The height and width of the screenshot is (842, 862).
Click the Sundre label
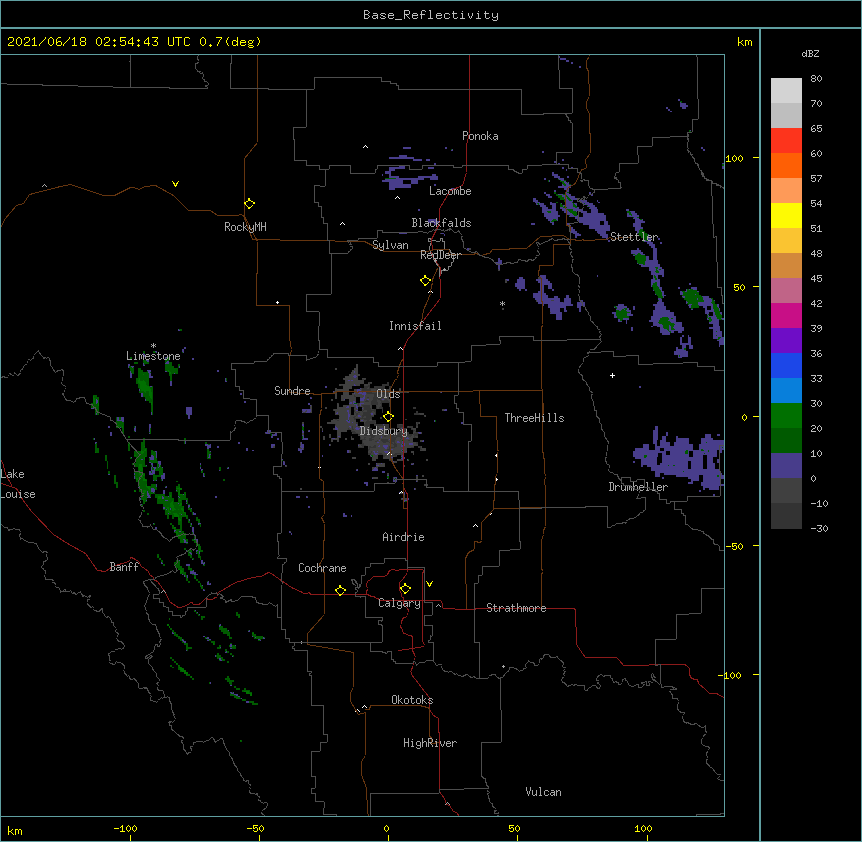tap(292, 391)
